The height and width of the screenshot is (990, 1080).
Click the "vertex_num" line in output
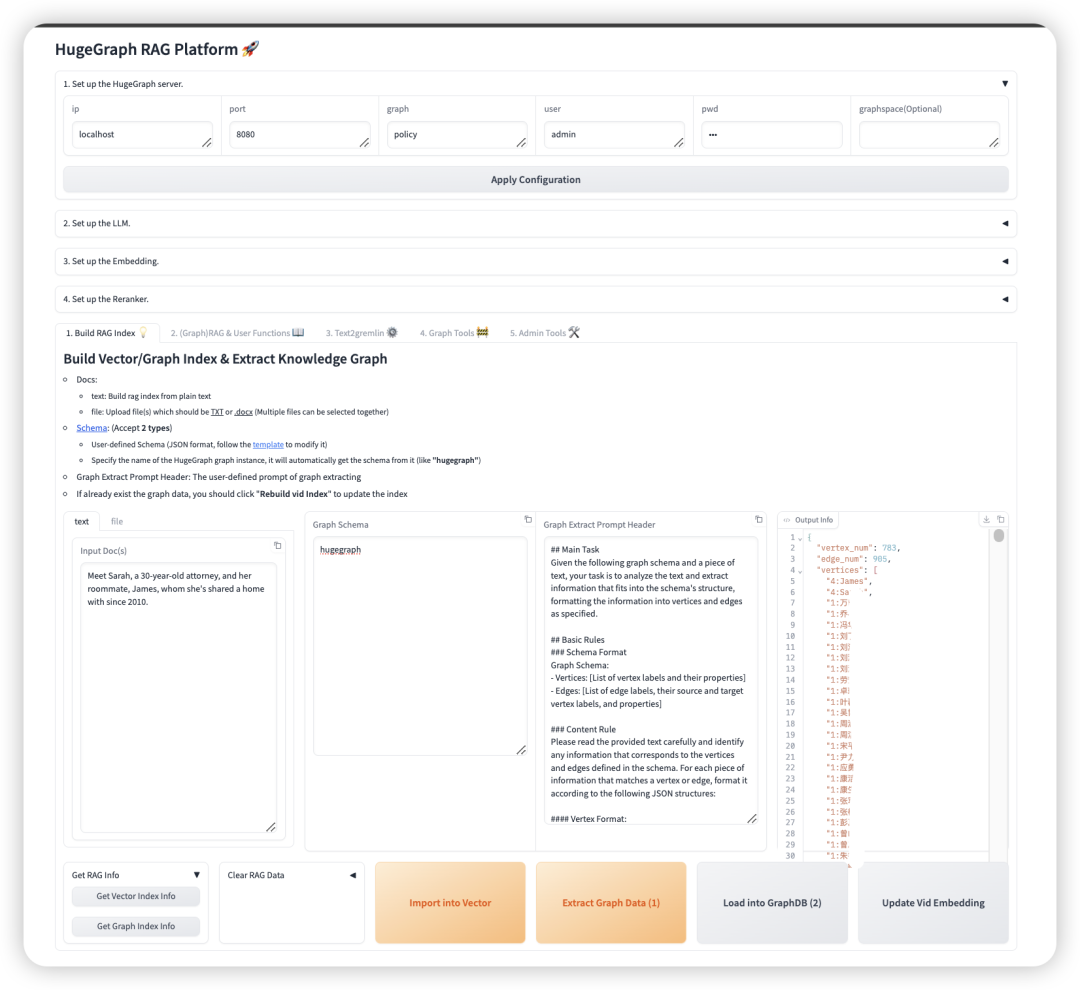(858, 548)
